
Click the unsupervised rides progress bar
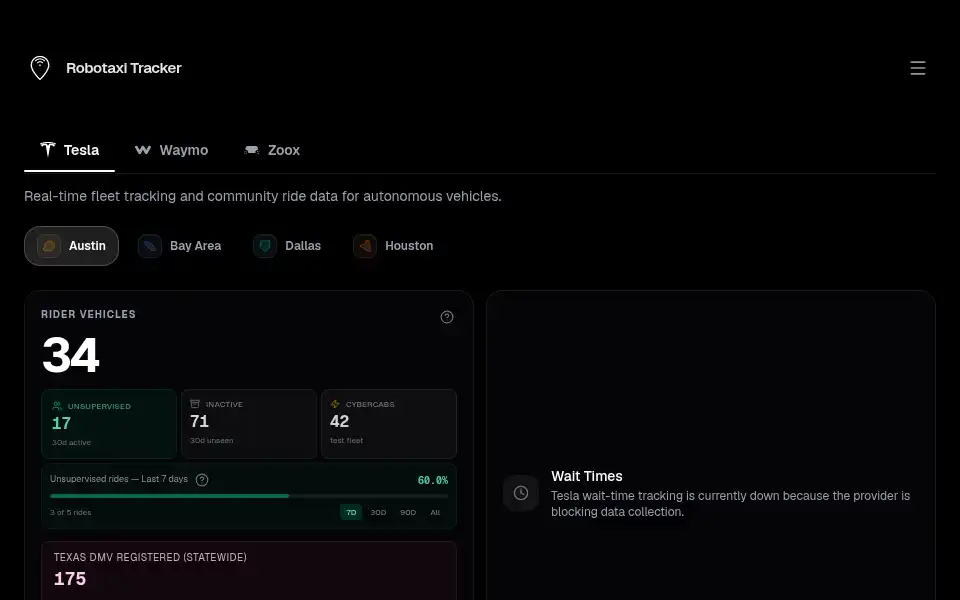click(249, 496)
